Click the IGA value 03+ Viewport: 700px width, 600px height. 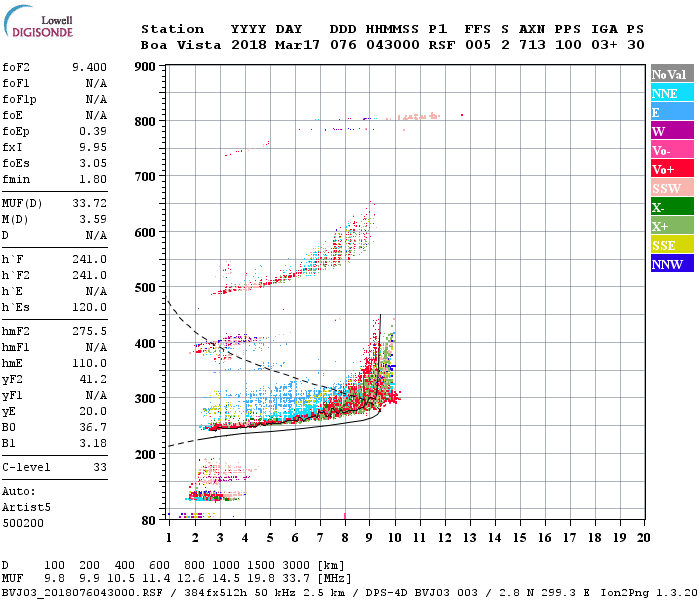click(604, 45)
